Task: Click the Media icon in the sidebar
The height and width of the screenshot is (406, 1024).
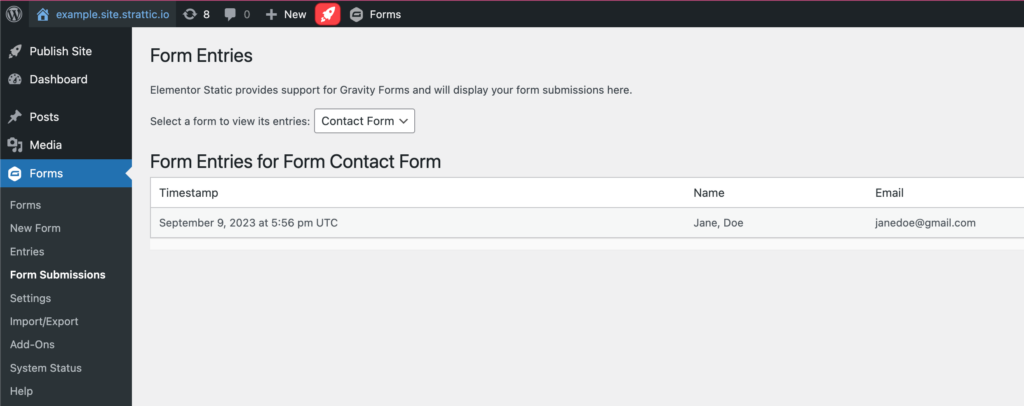Action: 15,145
